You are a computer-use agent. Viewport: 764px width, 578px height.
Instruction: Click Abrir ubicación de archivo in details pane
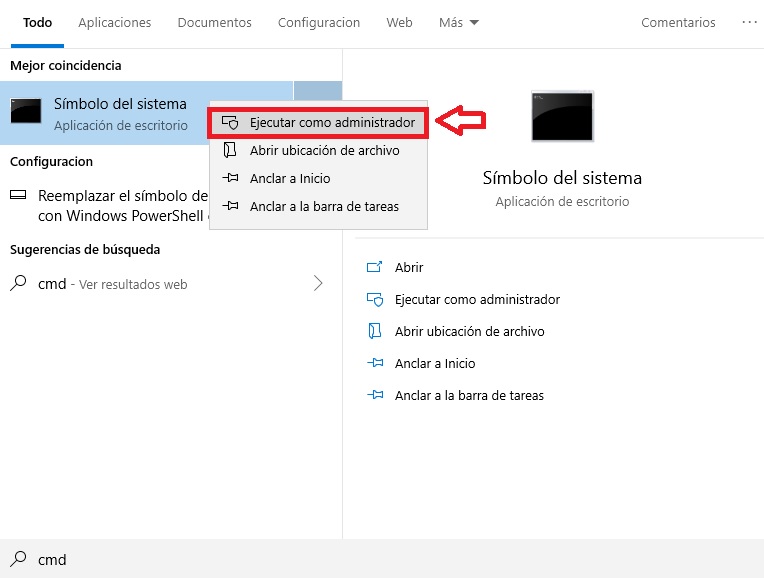pyautogui.click(x=470, y=332)
